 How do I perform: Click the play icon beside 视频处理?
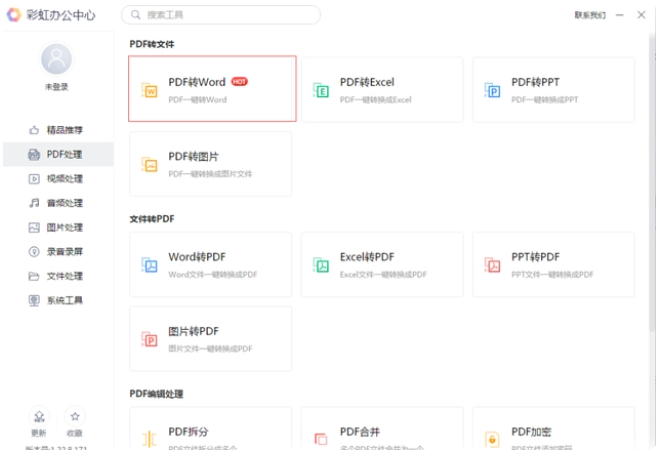pos(34,179)
